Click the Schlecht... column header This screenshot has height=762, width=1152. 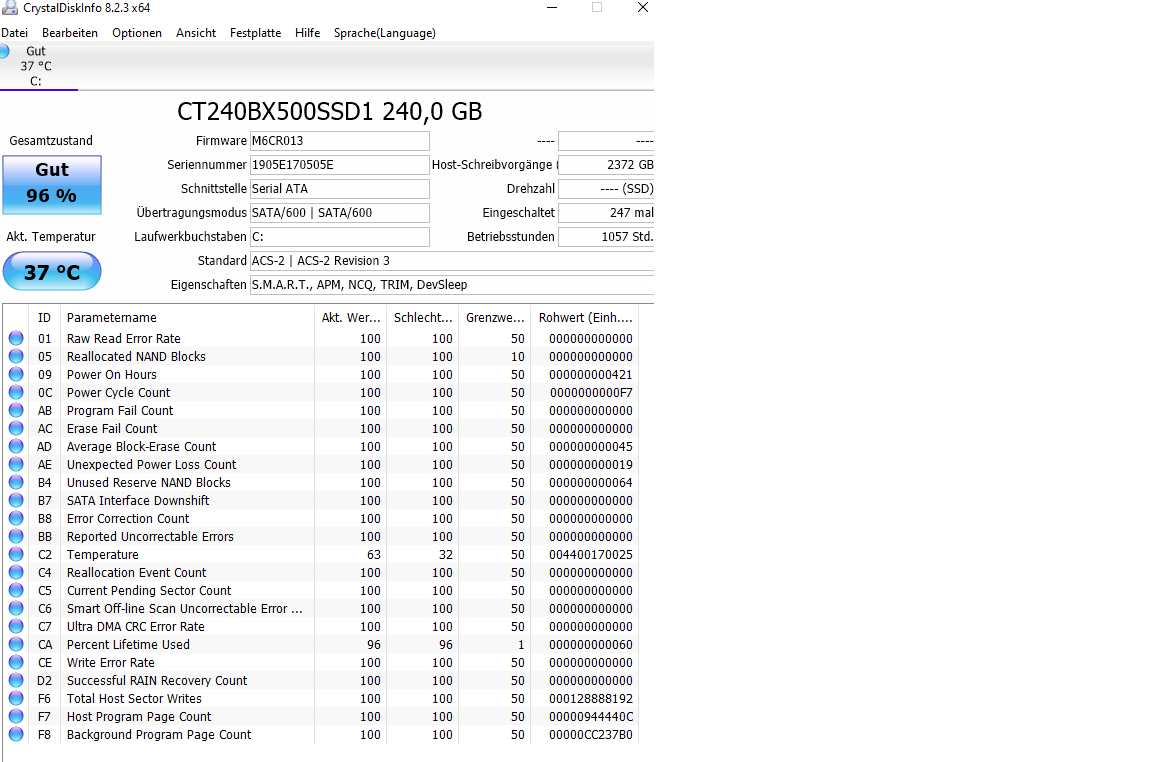423,317
